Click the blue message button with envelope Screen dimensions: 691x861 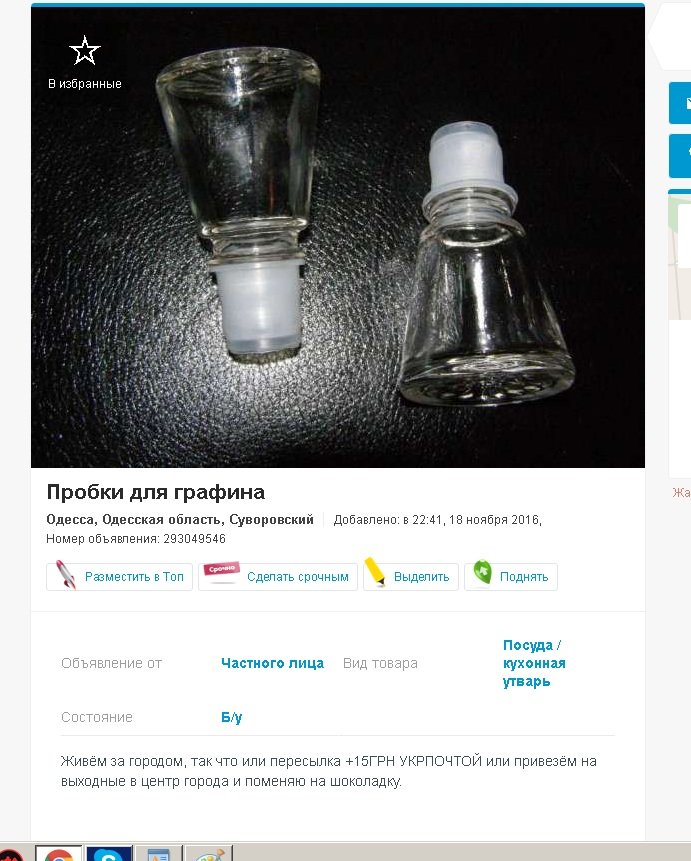click(x=680, y=103)
